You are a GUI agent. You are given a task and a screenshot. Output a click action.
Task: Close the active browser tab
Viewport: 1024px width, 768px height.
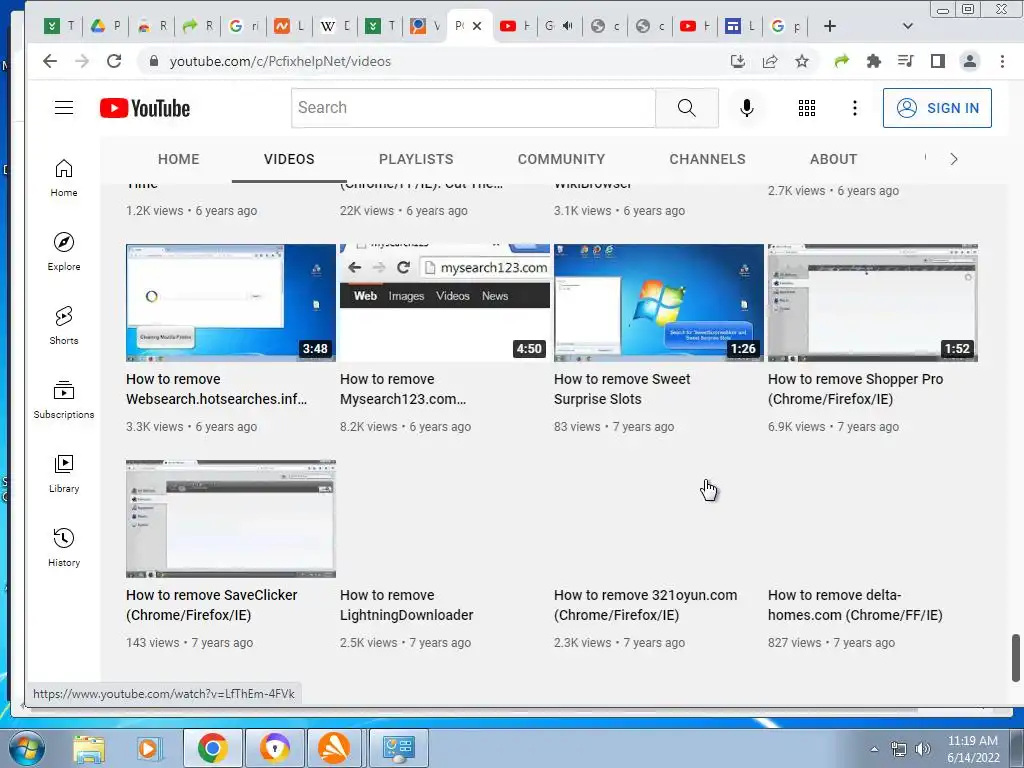click(477, 26)
